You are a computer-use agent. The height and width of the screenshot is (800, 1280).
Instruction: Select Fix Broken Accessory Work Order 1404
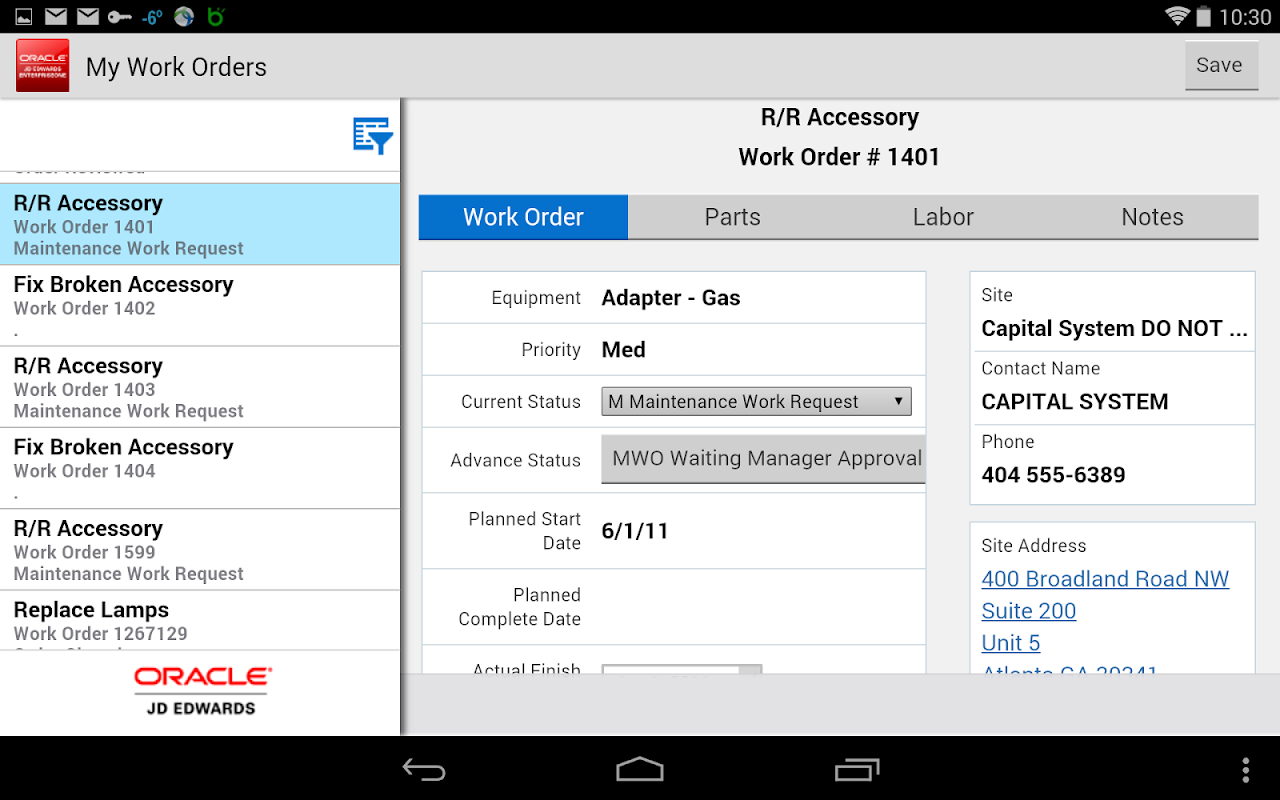pos(200,468)
